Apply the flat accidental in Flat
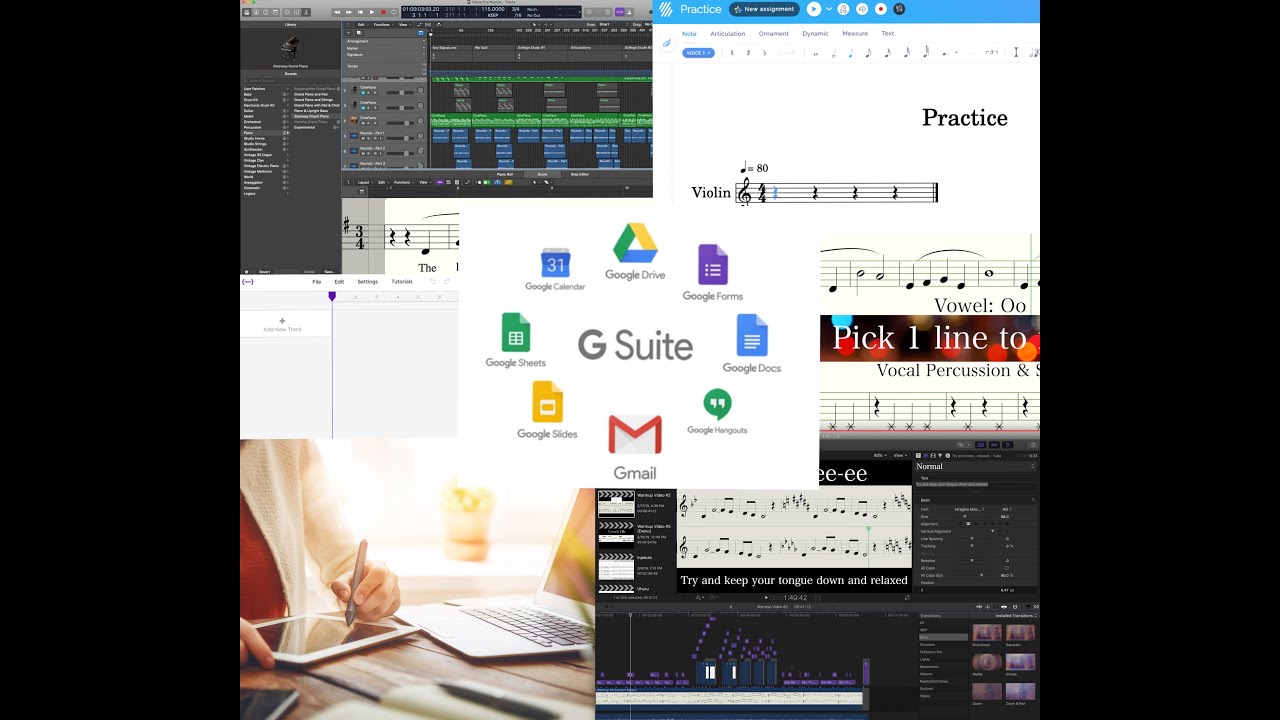1280x720 pixels. tap(764, 53)
